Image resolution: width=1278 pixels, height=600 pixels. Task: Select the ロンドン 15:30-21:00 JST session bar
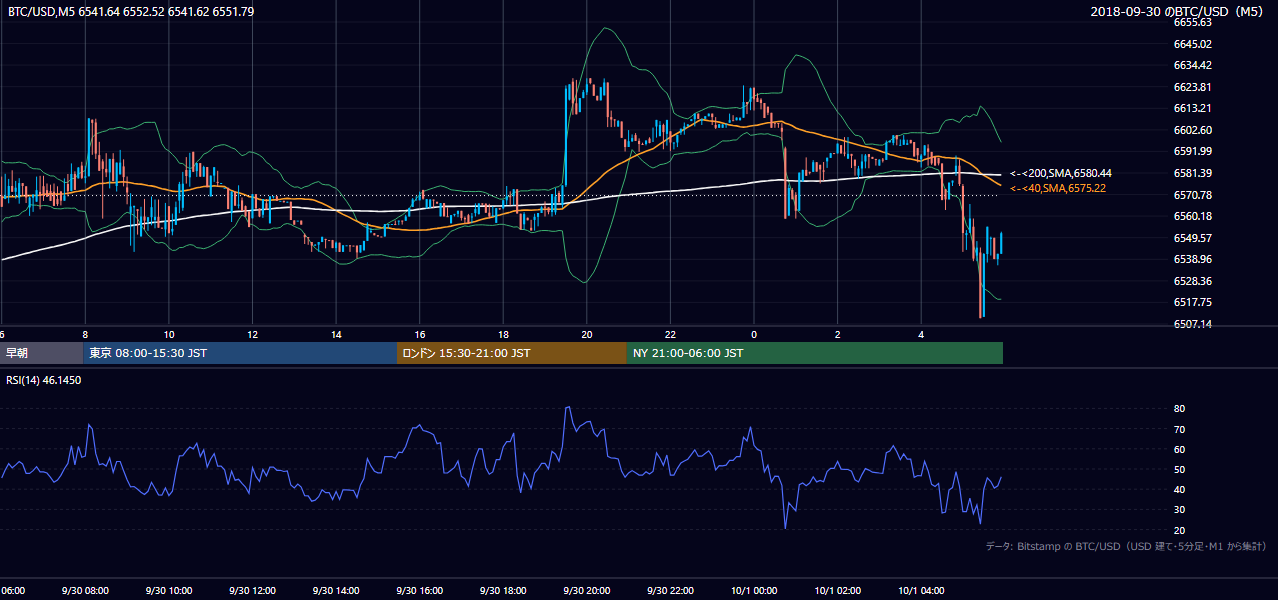[512, 353]
